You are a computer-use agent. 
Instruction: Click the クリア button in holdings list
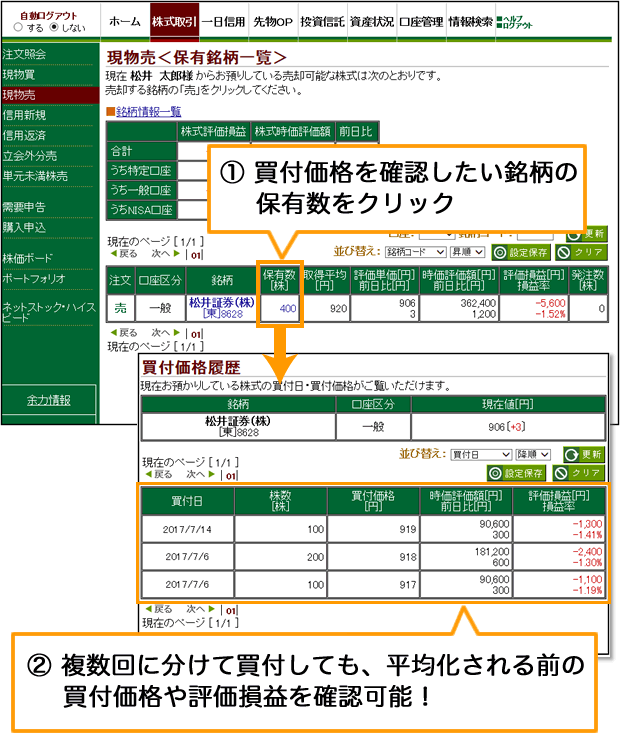click(x=581, y=252)
